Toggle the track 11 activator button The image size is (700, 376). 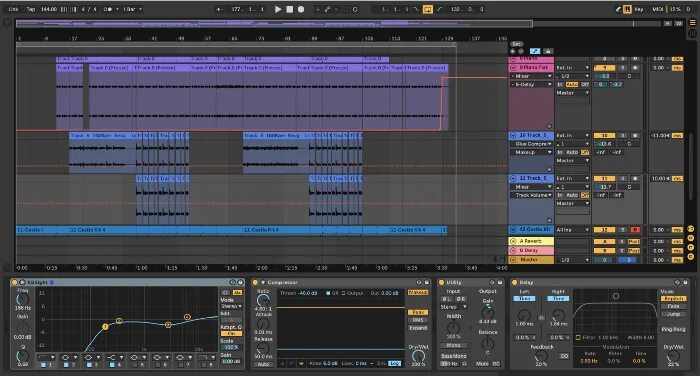coord(604,178)
